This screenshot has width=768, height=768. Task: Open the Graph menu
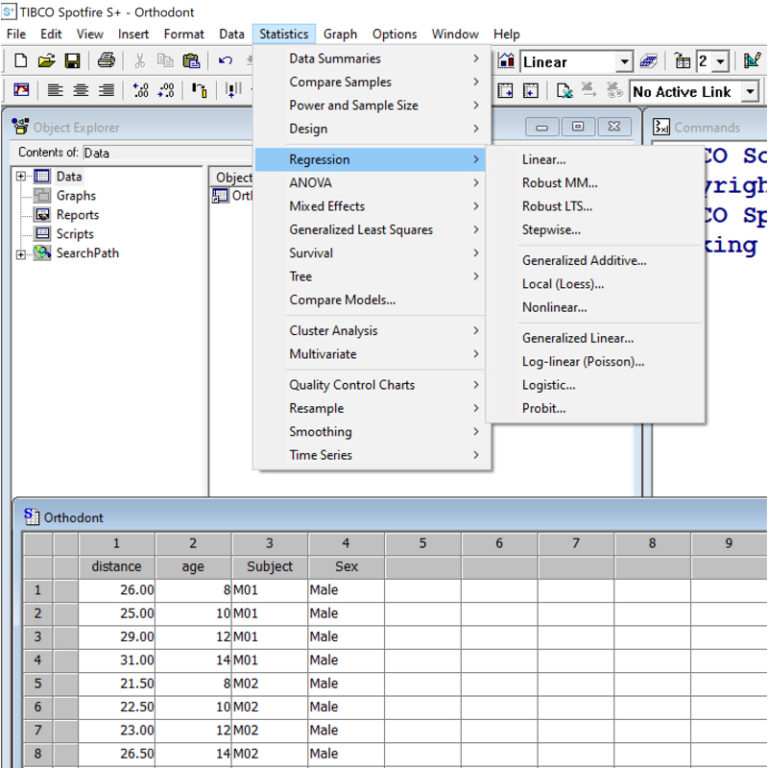(340, 34)
